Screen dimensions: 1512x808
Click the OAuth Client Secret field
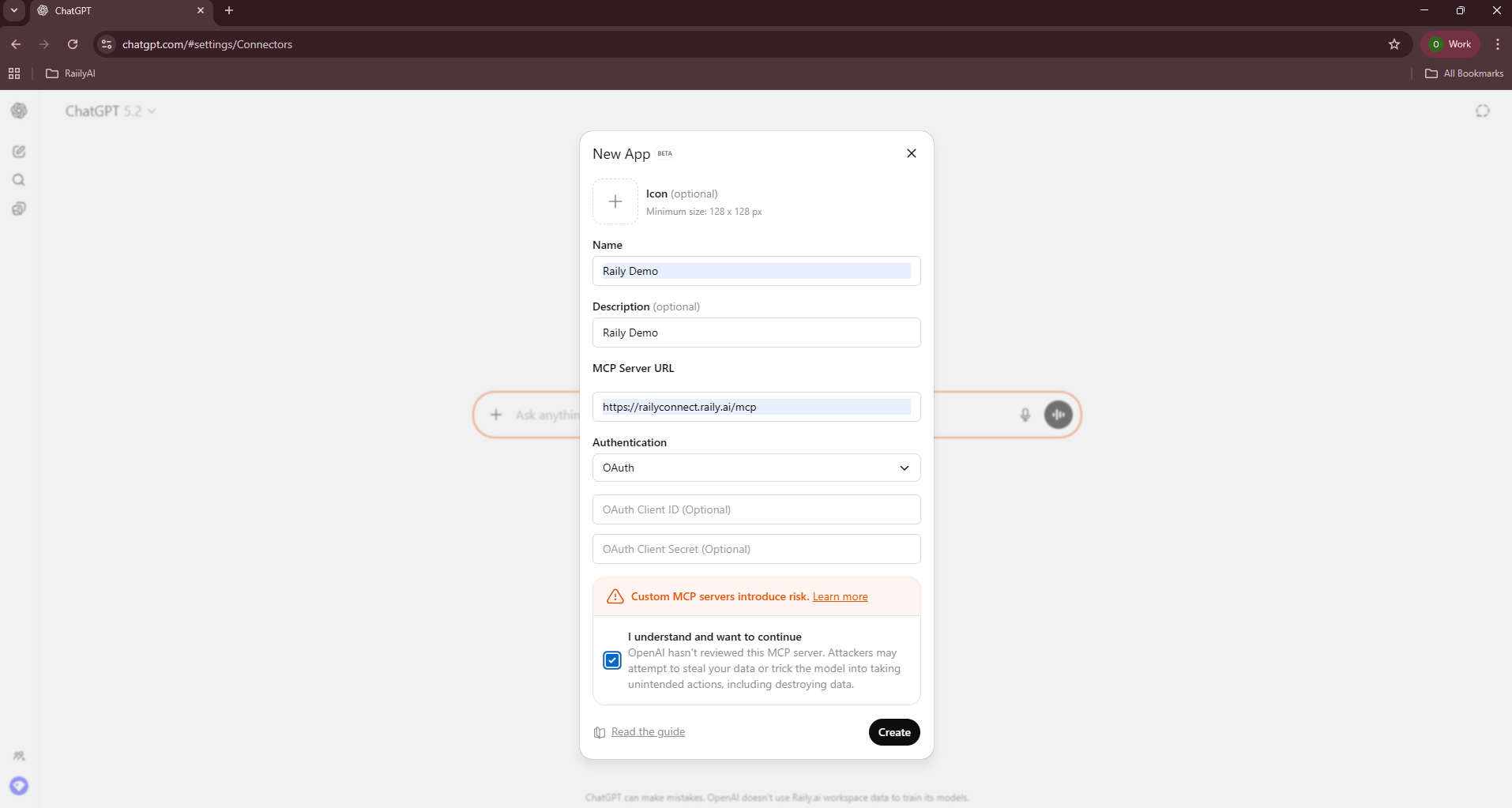point(756,549)
